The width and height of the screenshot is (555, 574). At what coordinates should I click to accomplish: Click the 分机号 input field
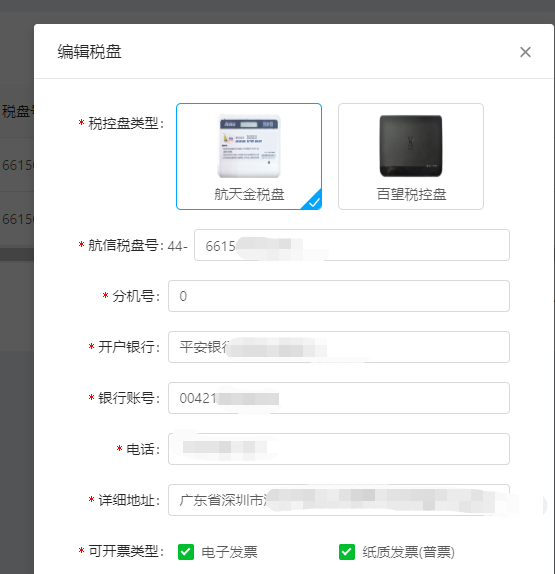[x=339, y=296]
